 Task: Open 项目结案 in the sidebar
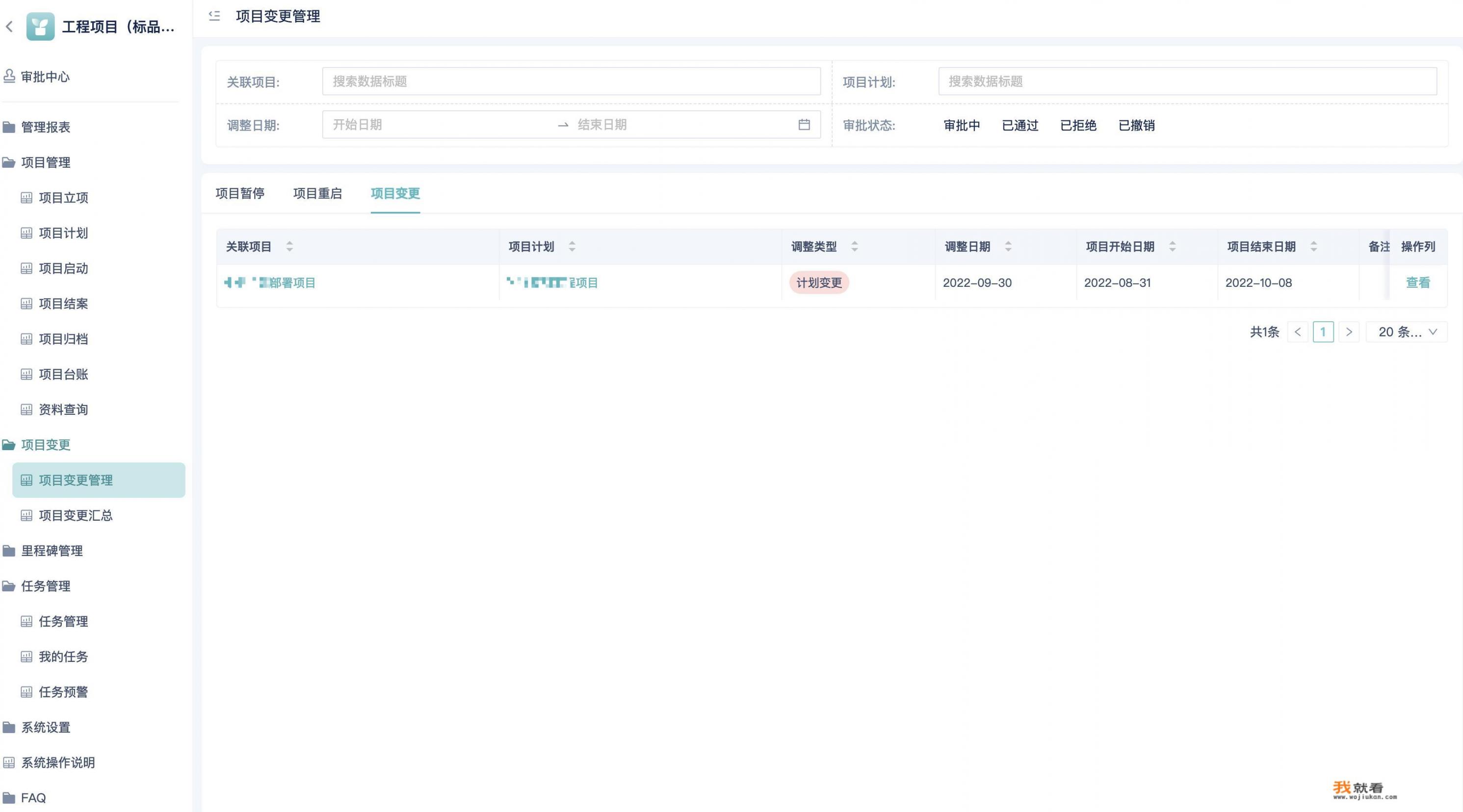click(54, 304)
